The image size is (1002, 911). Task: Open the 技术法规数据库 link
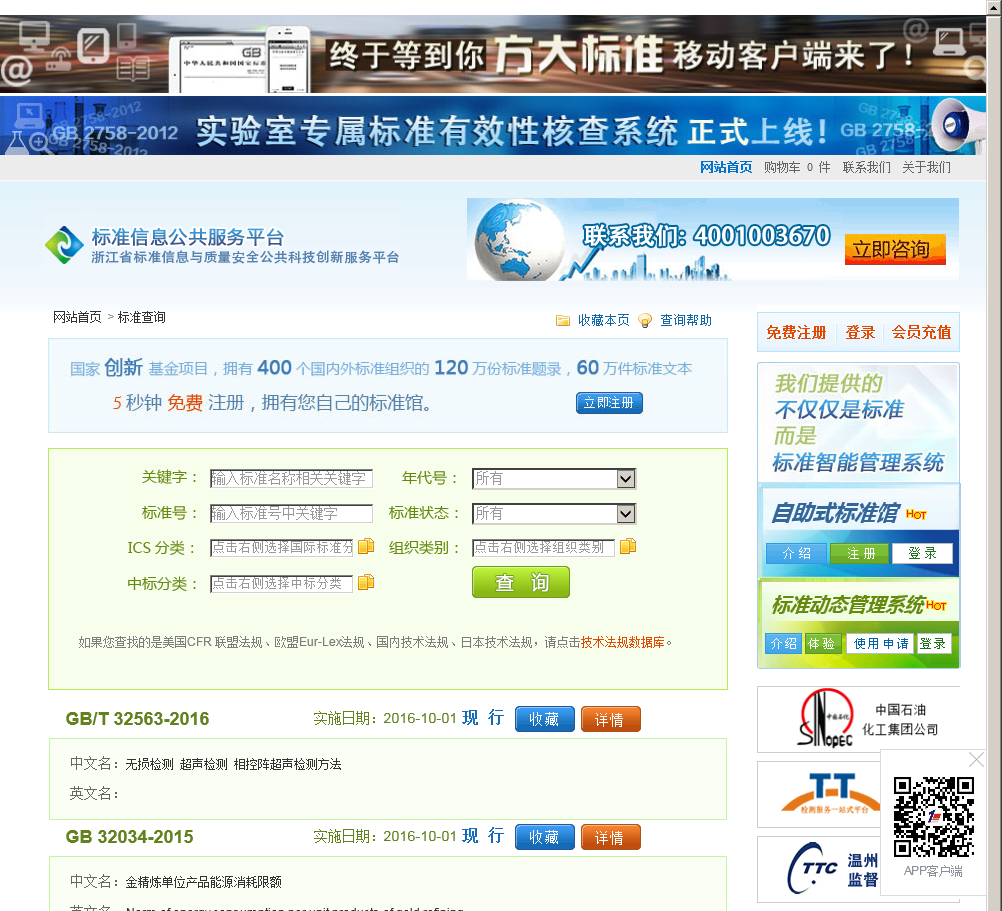pyautogui.click(x=622, y=642)
